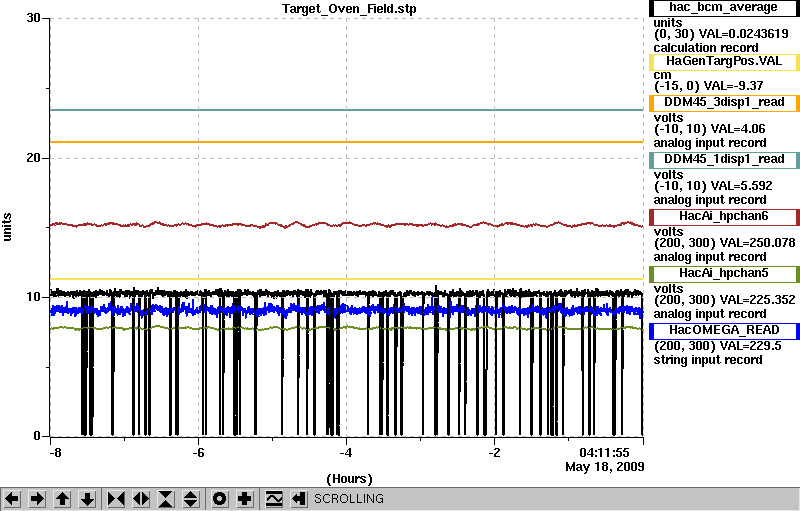Select the HacAi_hpchan5 legend entry
This screenshot has width=800, height=511.
[724, 274]
